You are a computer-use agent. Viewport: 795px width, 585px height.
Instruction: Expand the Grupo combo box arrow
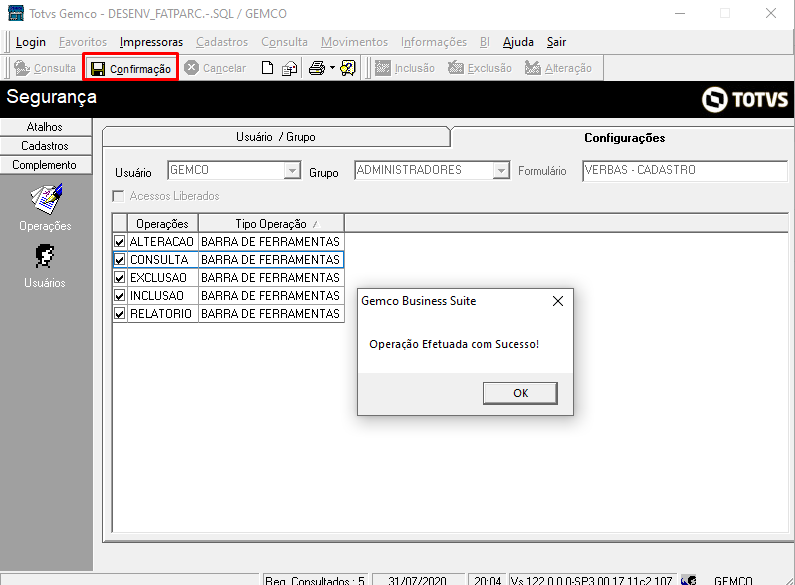[x=501, y=170]
